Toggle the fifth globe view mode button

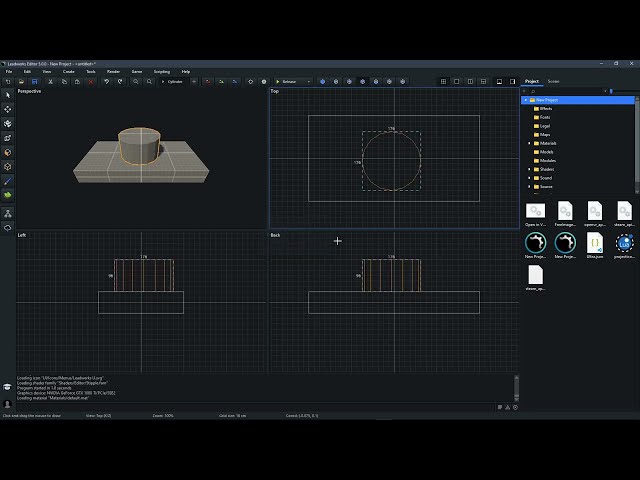point(376,82)
